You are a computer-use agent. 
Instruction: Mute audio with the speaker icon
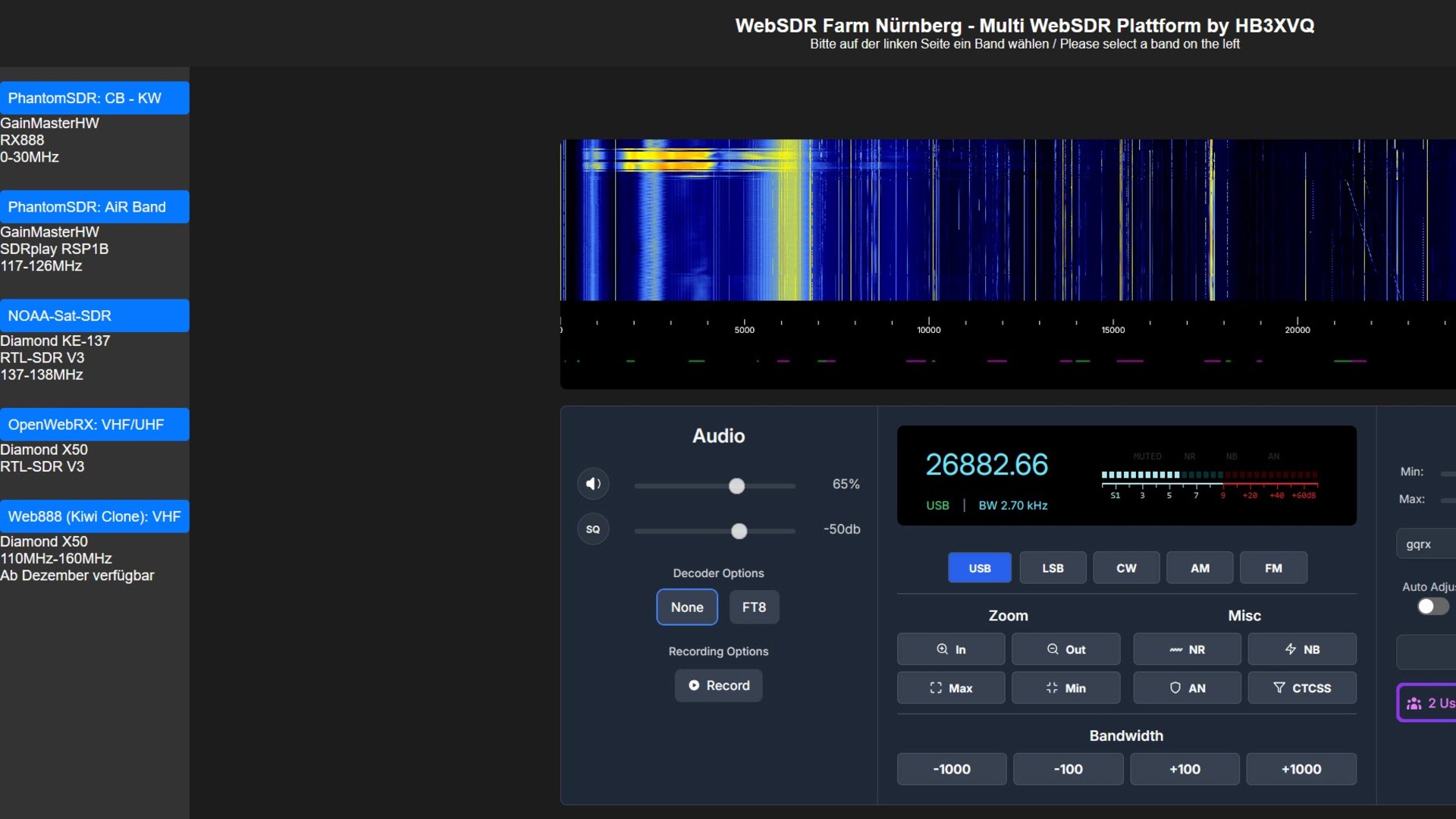point(593,484)
